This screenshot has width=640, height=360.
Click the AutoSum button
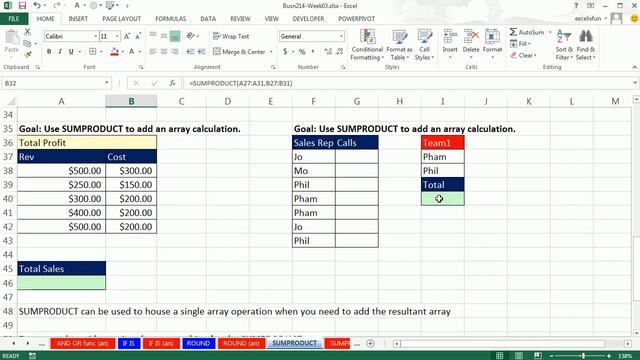[527, 32]
